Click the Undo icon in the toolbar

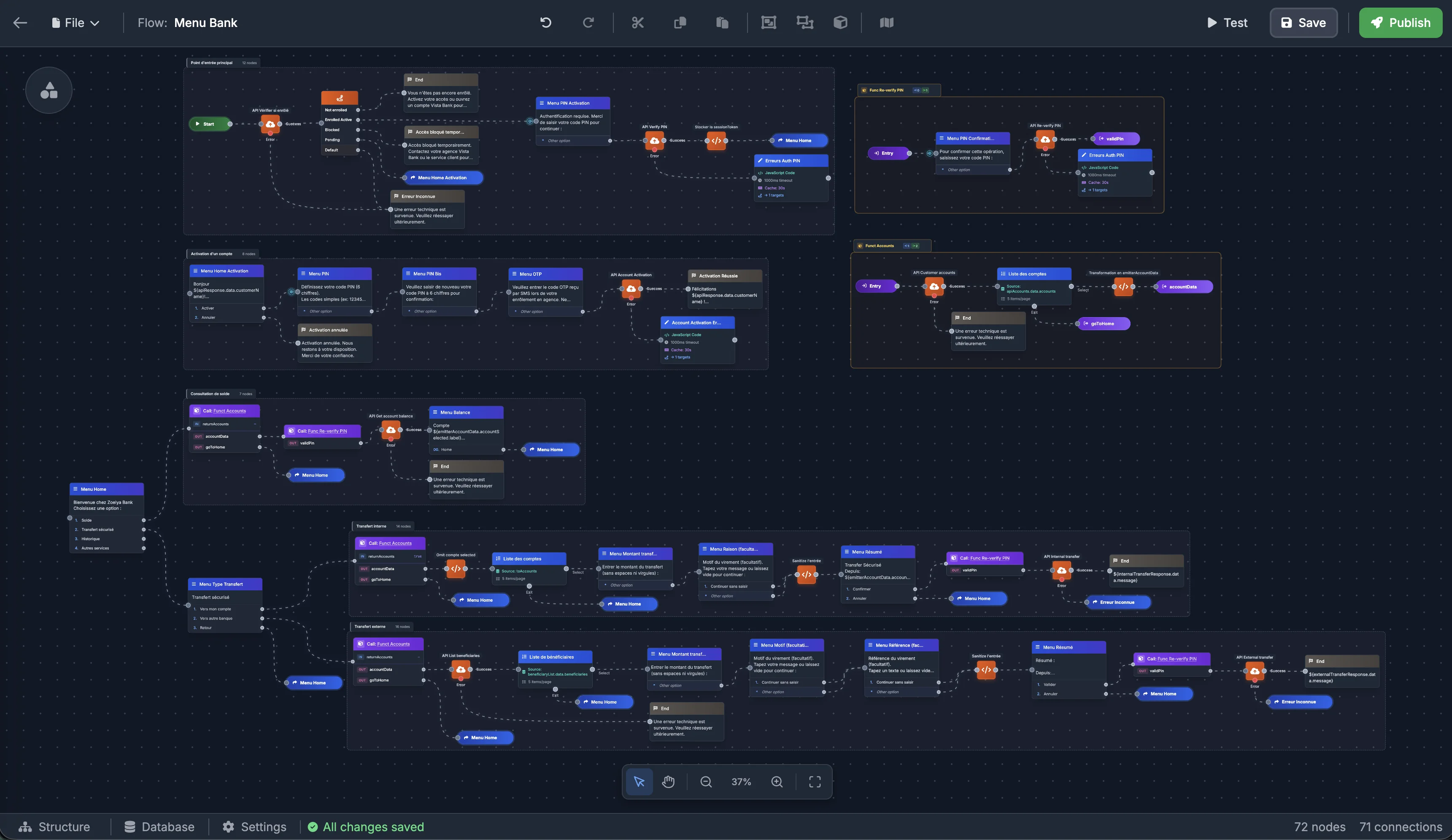pyautogui.click(x=545, y=22)
